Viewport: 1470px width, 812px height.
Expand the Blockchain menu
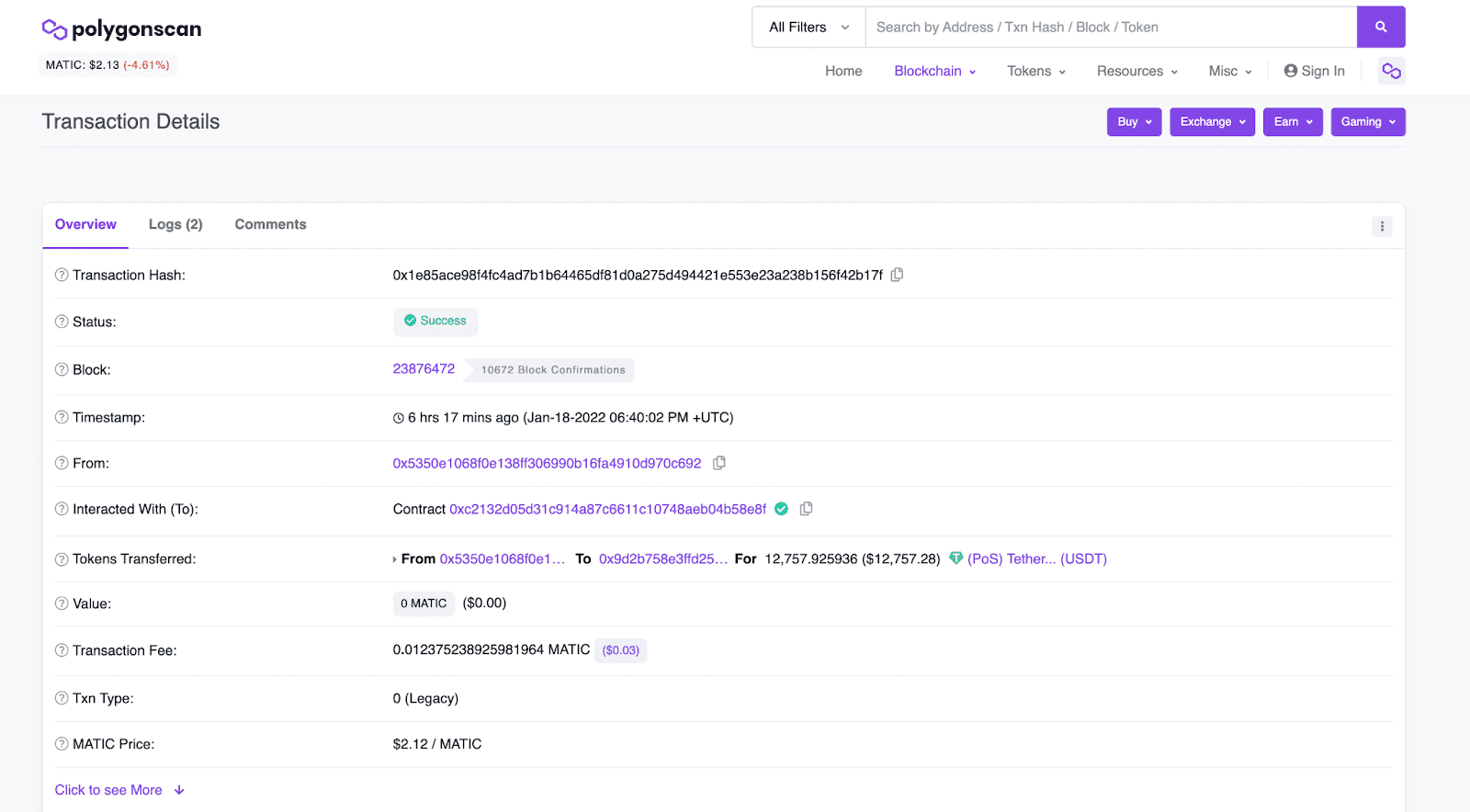(934, 71)
